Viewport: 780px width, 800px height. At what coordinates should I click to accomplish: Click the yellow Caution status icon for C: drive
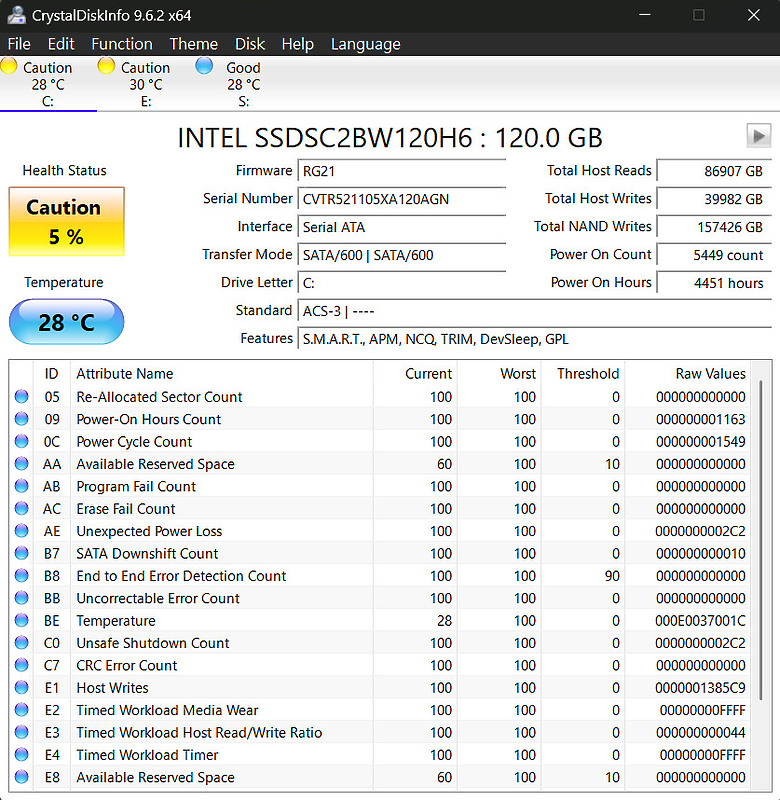(x=9, y=66)
